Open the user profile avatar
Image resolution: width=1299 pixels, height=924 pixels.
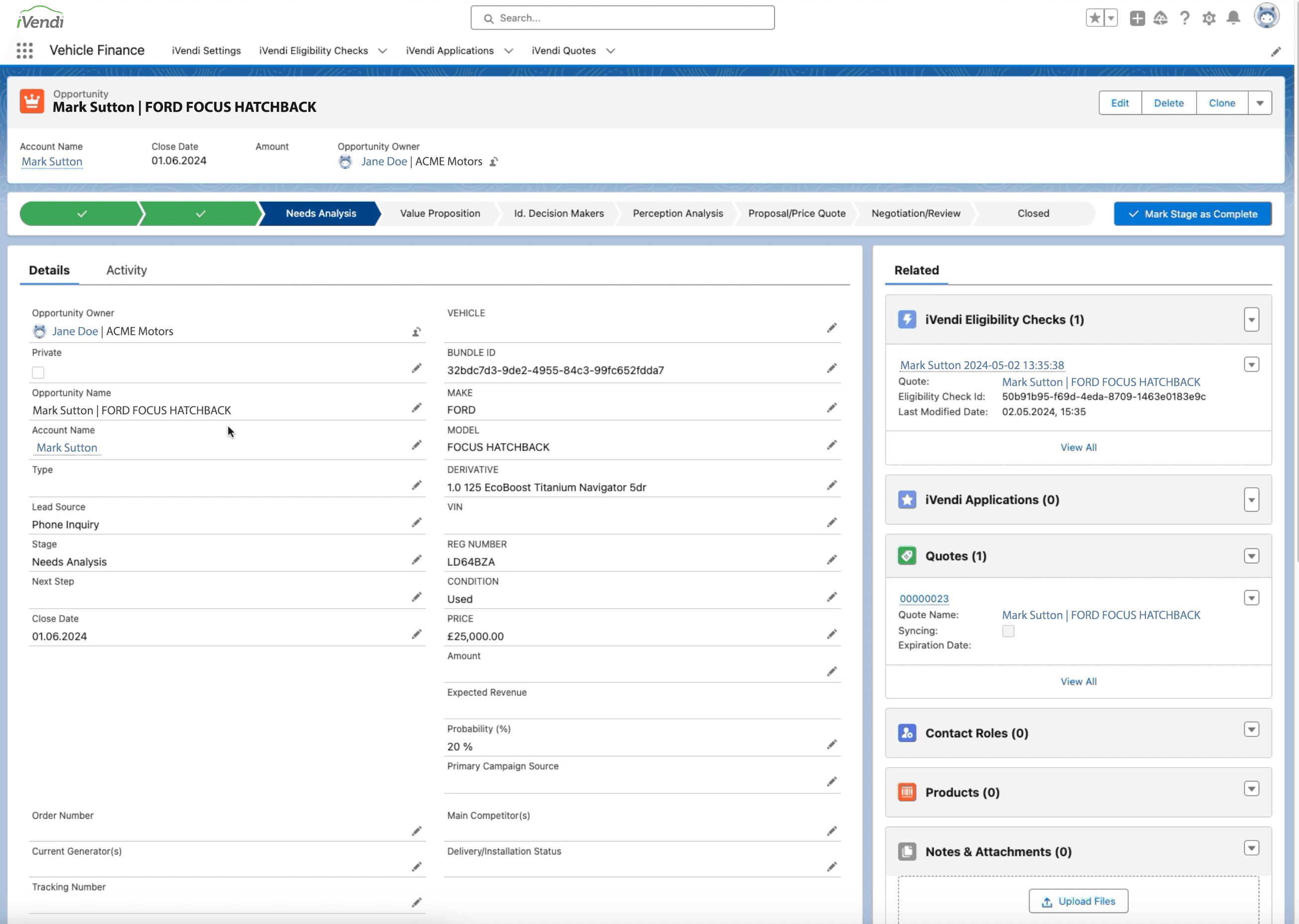1267,16
